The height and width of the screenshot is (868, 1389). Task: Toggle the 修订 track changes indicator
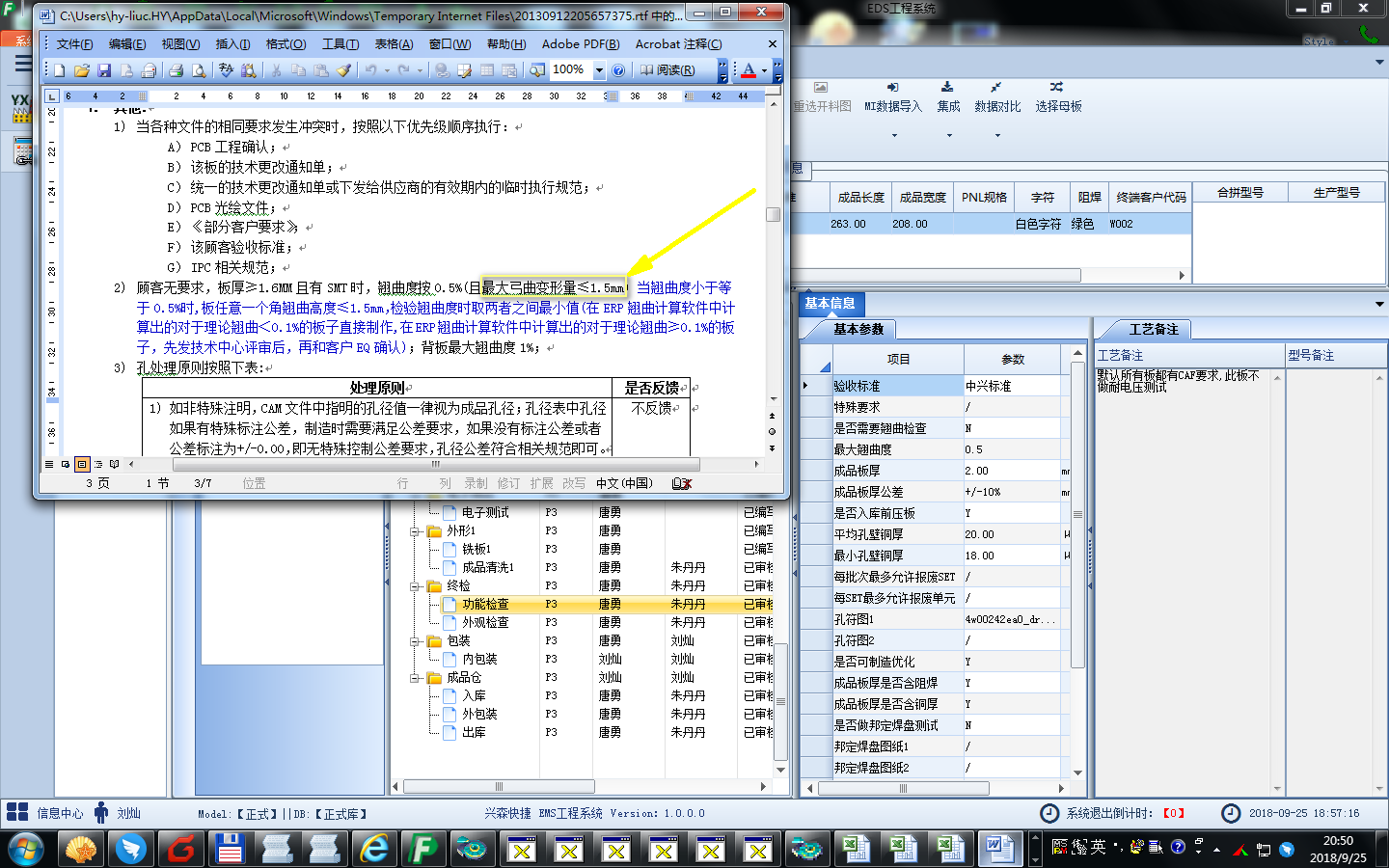(x=508, y=483)
